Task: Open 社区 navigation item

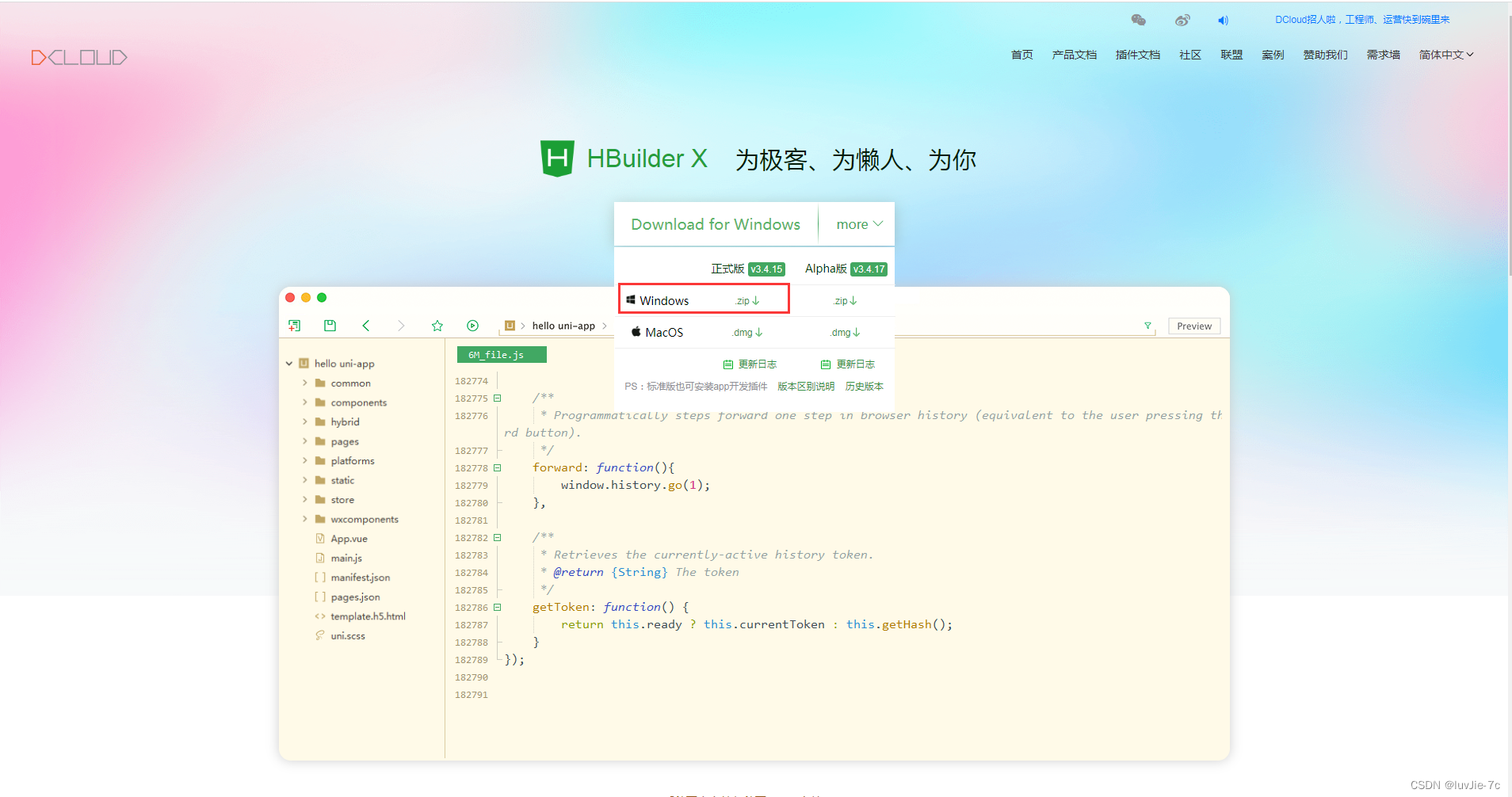Action: (x=1190, y=55)
